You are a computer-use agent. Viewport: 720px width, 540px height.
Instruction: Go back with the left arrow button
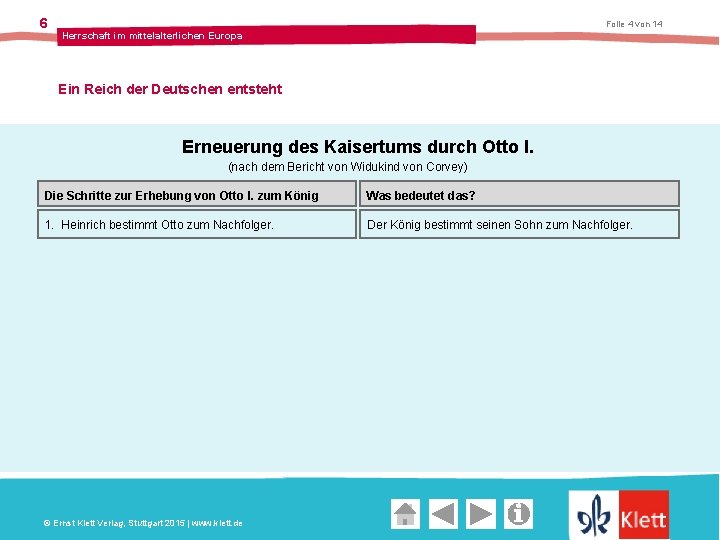(x=443, y=513)
